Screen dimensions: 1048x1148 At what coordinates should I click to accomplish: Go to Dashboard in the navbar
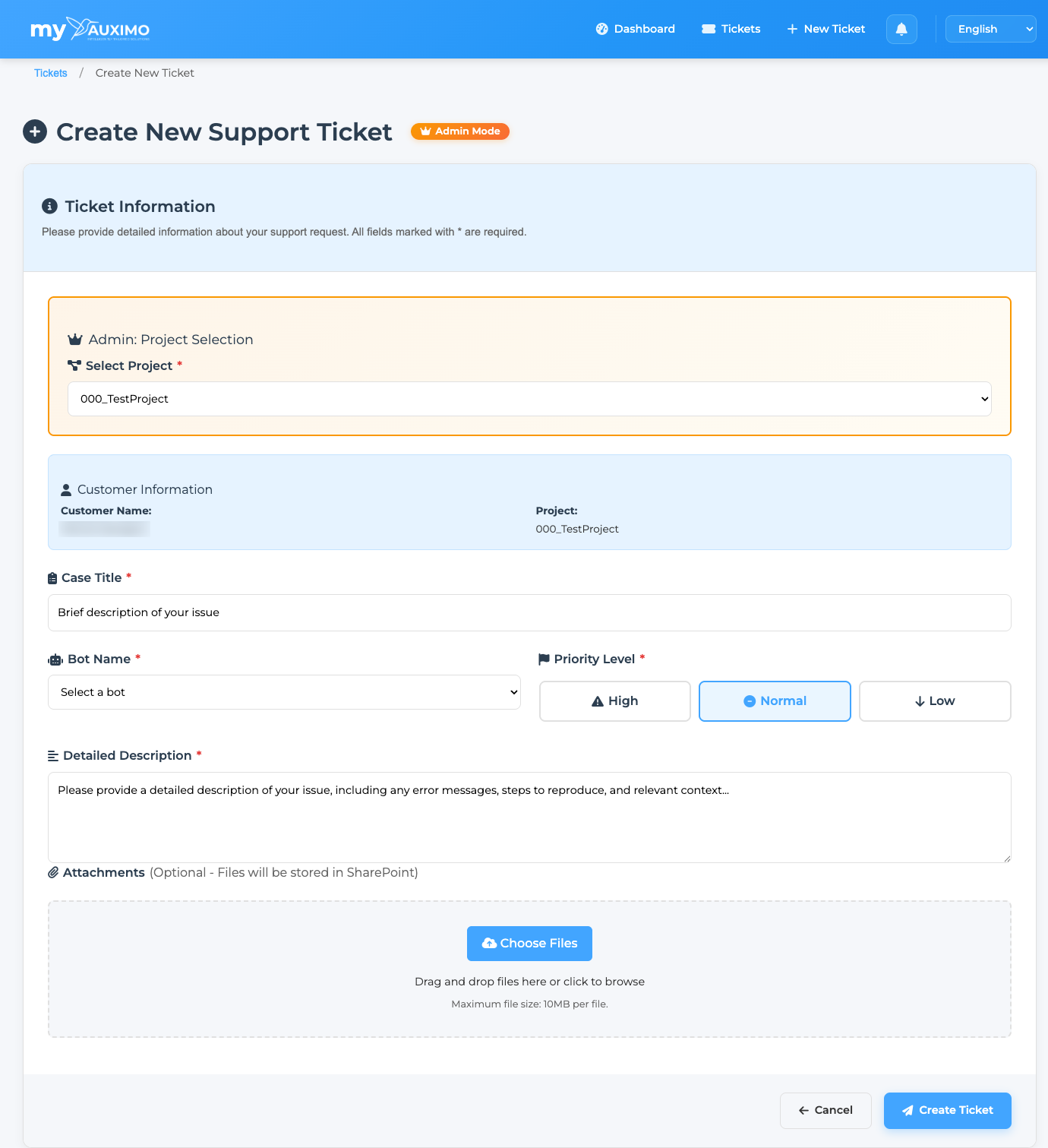click(636, 29)
